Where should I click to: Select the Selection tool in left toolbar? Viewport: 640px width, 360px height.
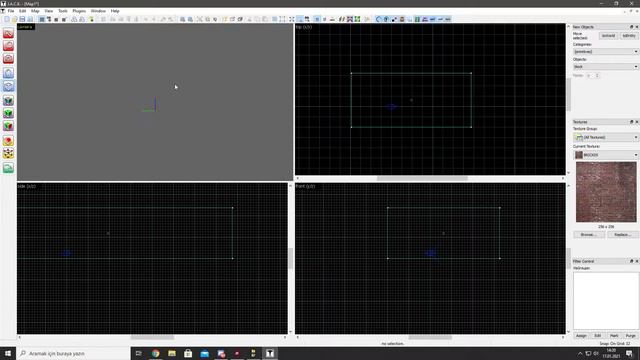[x=9, y=33]
